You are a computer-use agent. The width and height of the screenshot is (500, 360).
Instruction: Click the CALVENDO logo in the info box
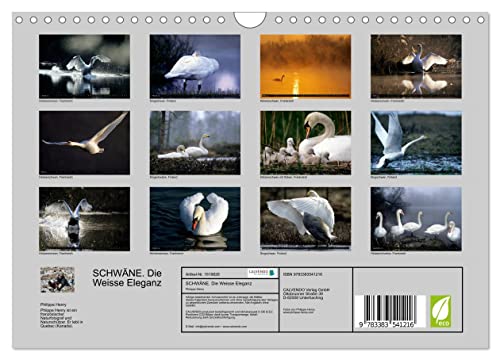[263, 273]
